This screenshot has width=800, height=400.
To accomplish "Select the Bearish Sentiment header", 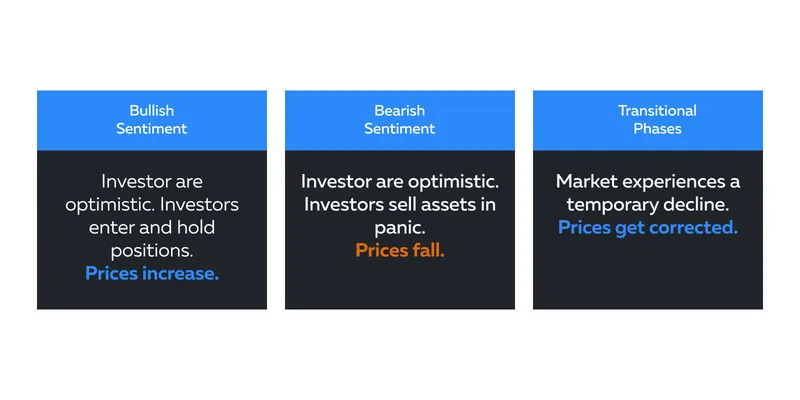I will pos(399,120).
